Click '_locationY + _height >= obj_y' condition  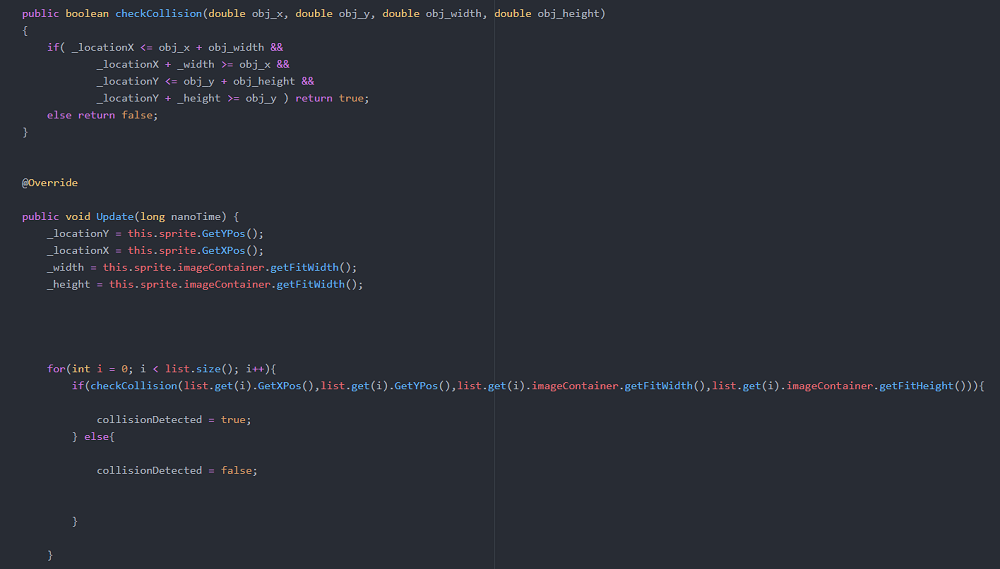click(x=187, y=98)
